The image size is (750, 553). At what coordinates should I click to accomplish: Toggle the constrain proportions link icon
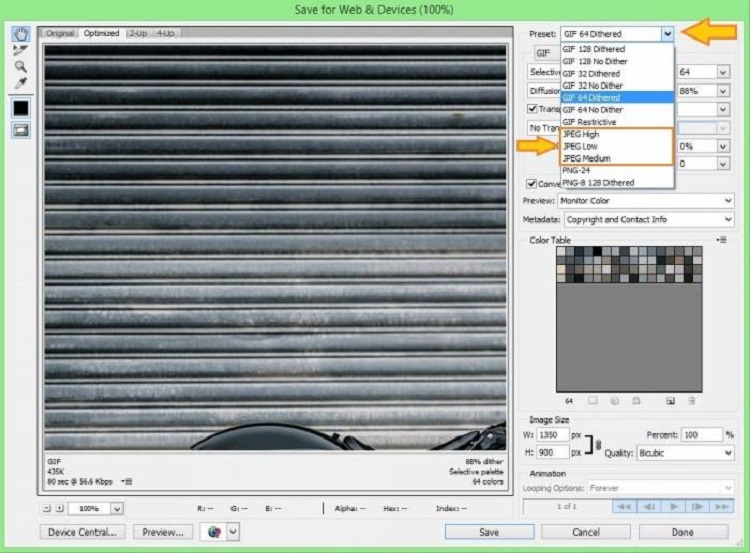tap(597, 444)
